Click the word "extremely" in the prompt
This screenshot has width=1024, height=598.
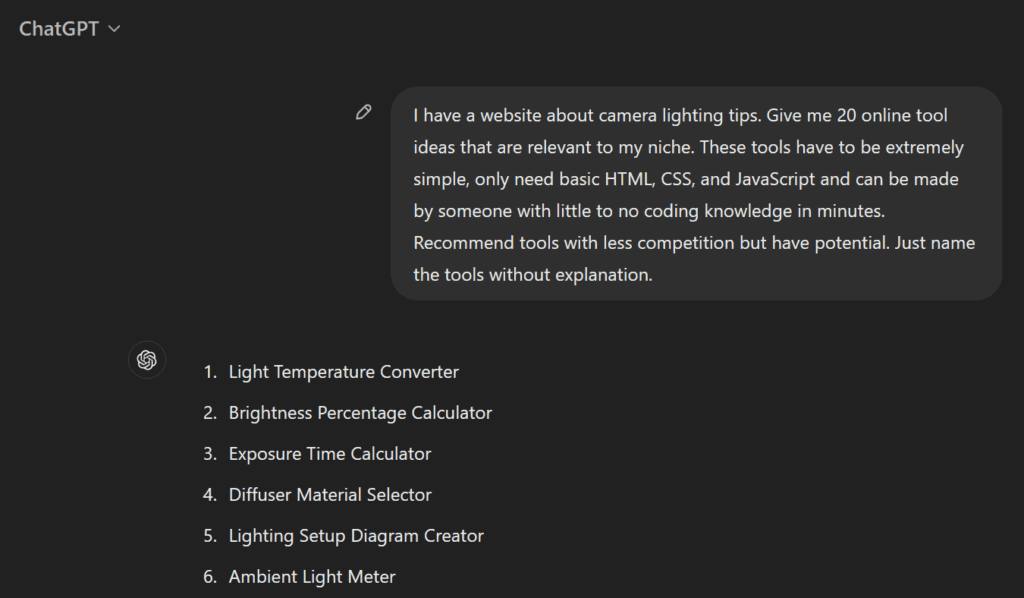[x=926, y=148]
